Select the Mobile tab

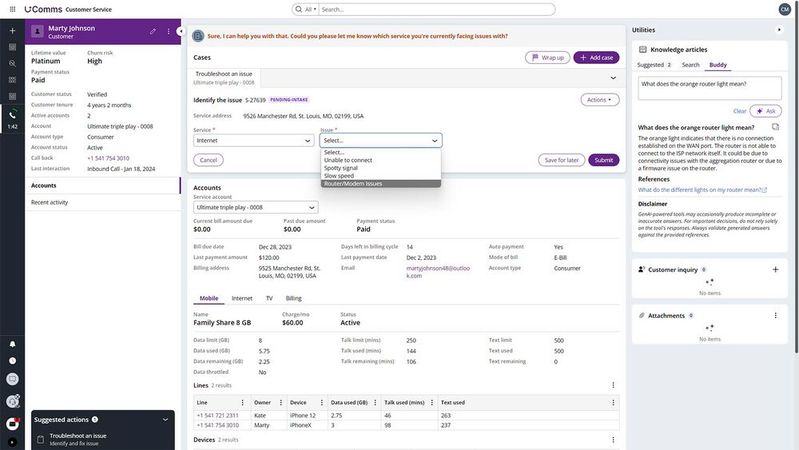209,298
